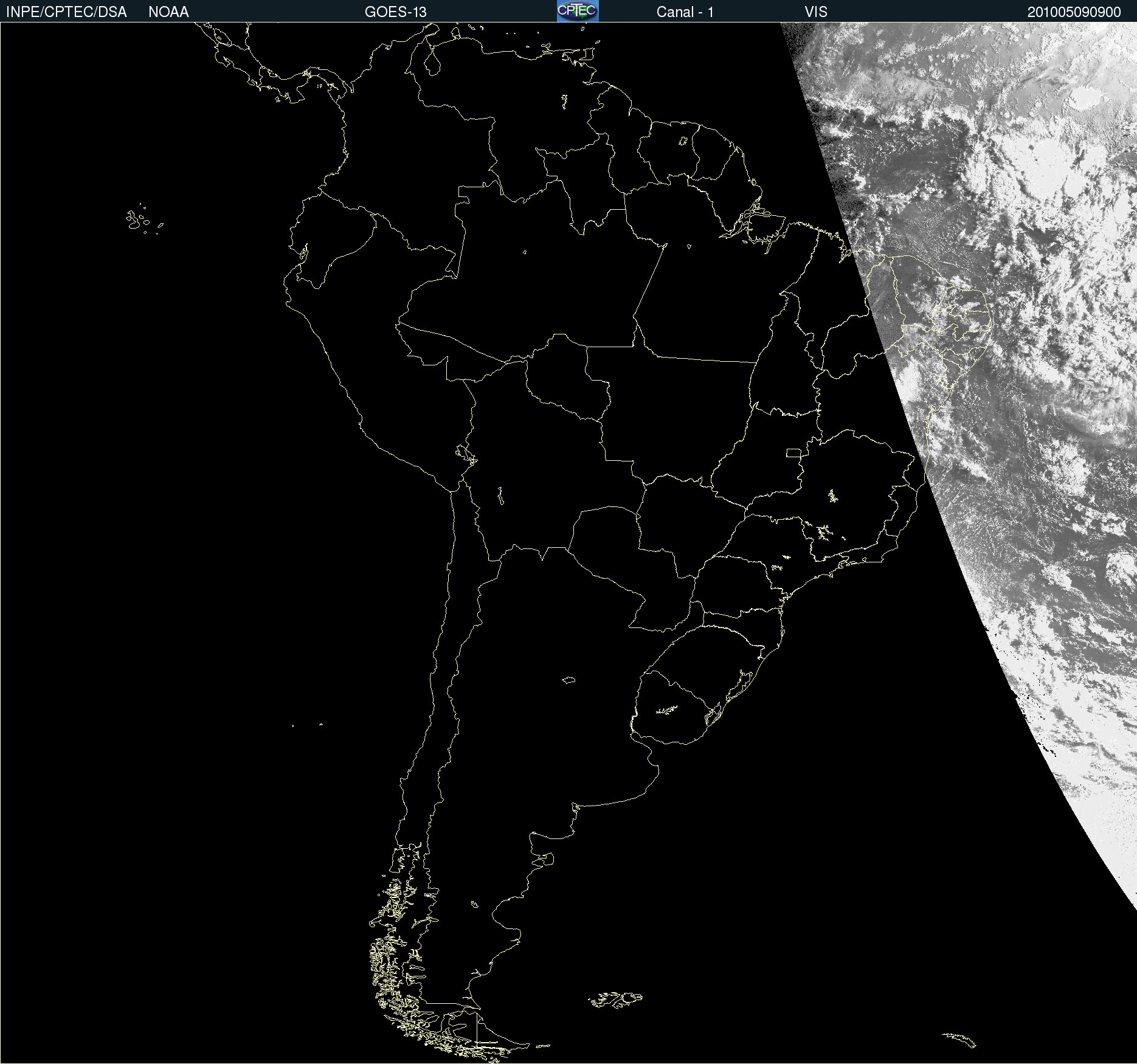1137x1064 pixels.
Task: Select the VIS channel label
Action: pos(816,12)
